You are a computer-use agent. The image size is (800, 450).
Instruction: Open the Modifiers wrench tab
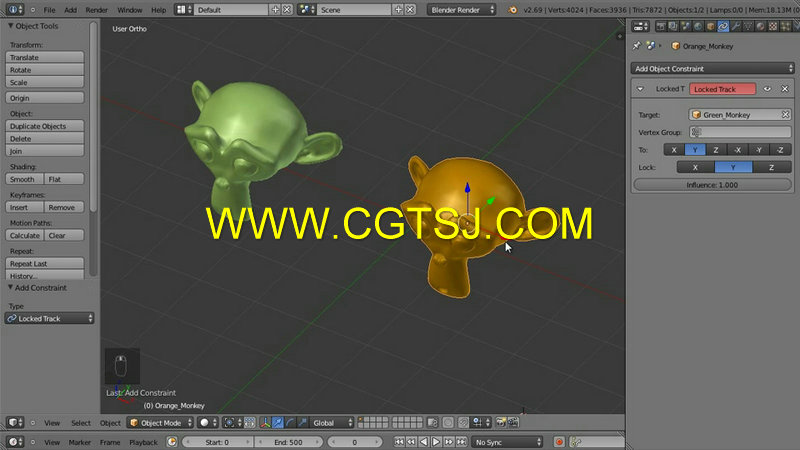pyautogui.click(x=735, y=26)
